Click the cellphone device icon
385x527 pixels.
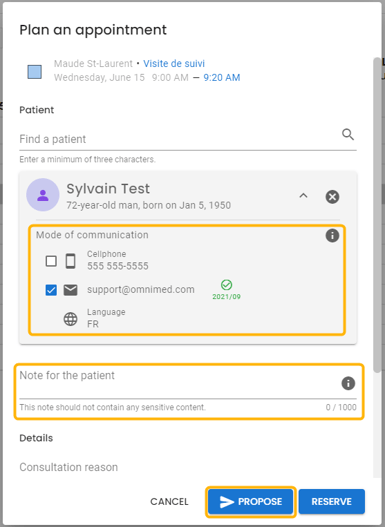click(71, 261)
